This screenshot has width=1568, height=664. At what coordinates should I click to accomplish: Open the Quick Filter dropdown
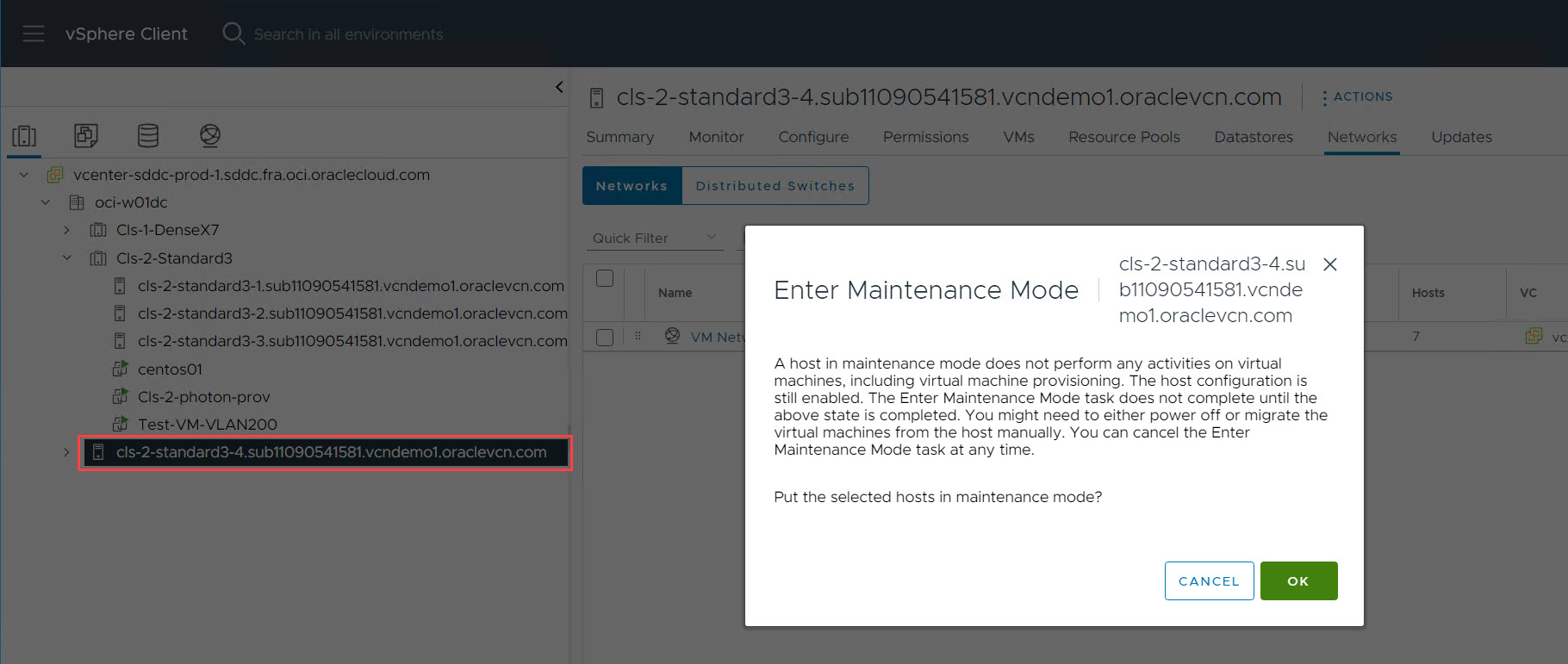(655, 238)
